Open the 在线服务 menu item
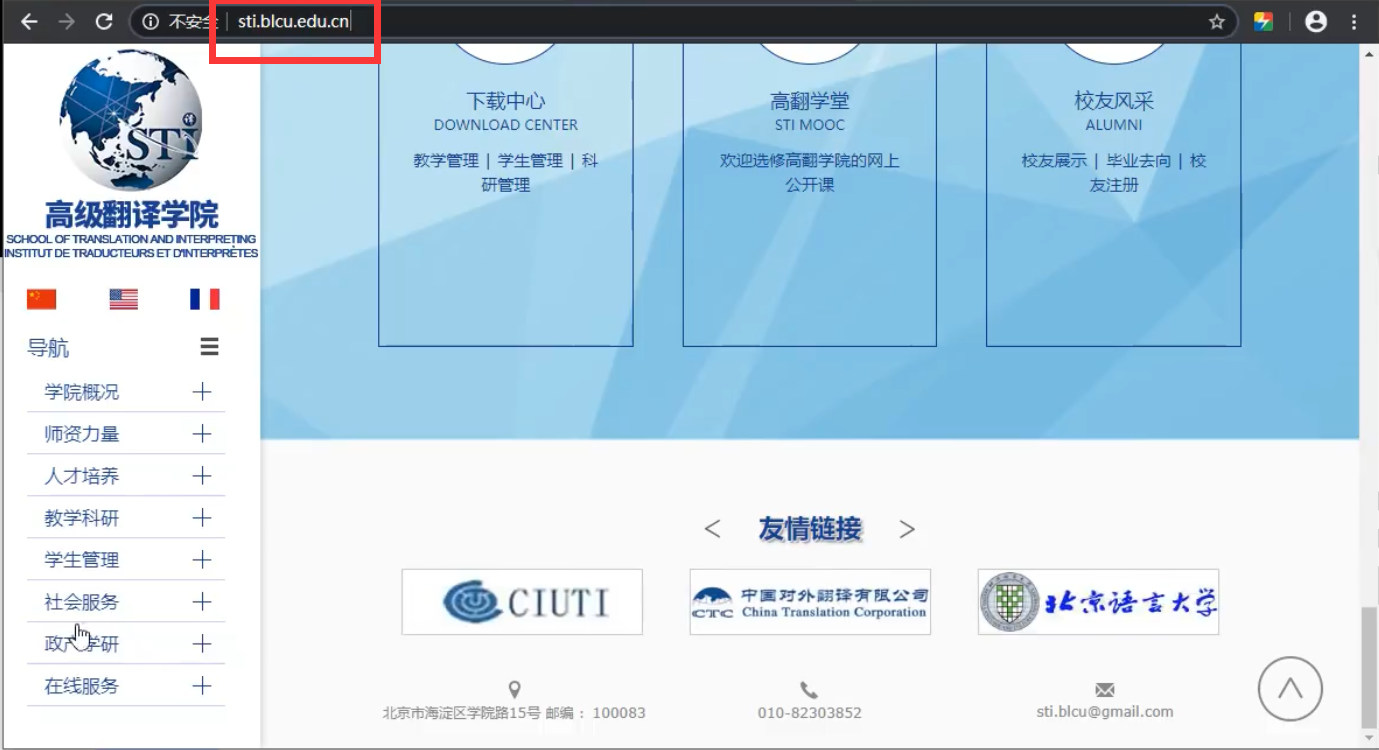The image size is (1379, 750). click(82, 686)
